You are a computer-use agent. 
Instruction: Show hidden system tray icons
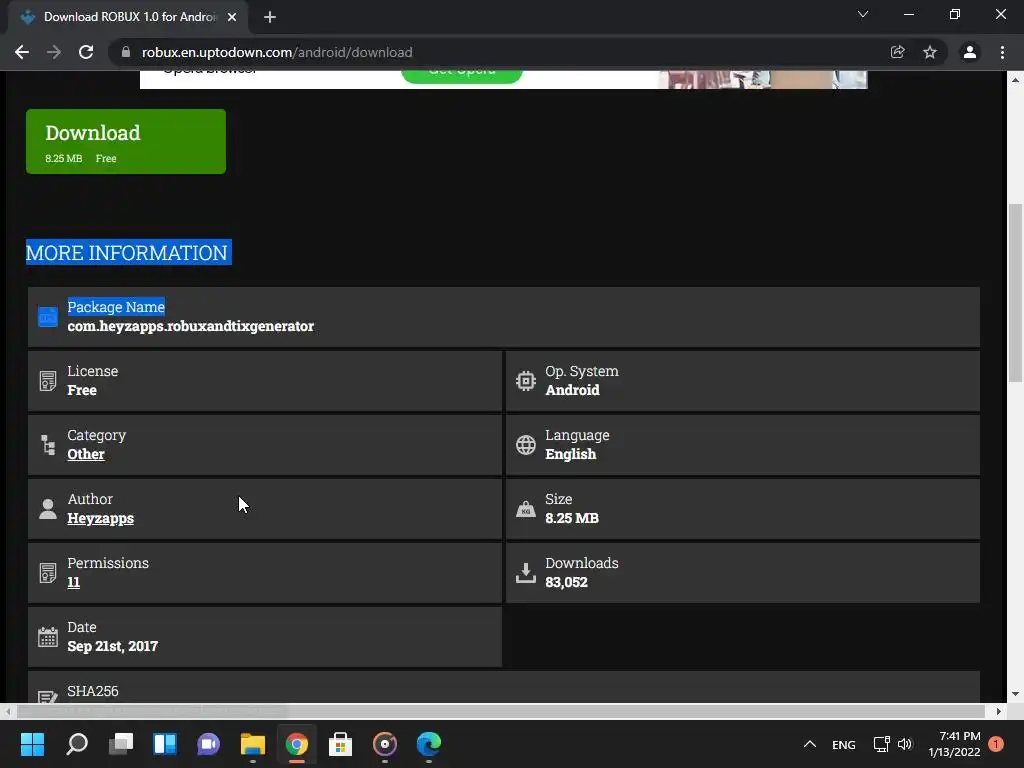810,744
